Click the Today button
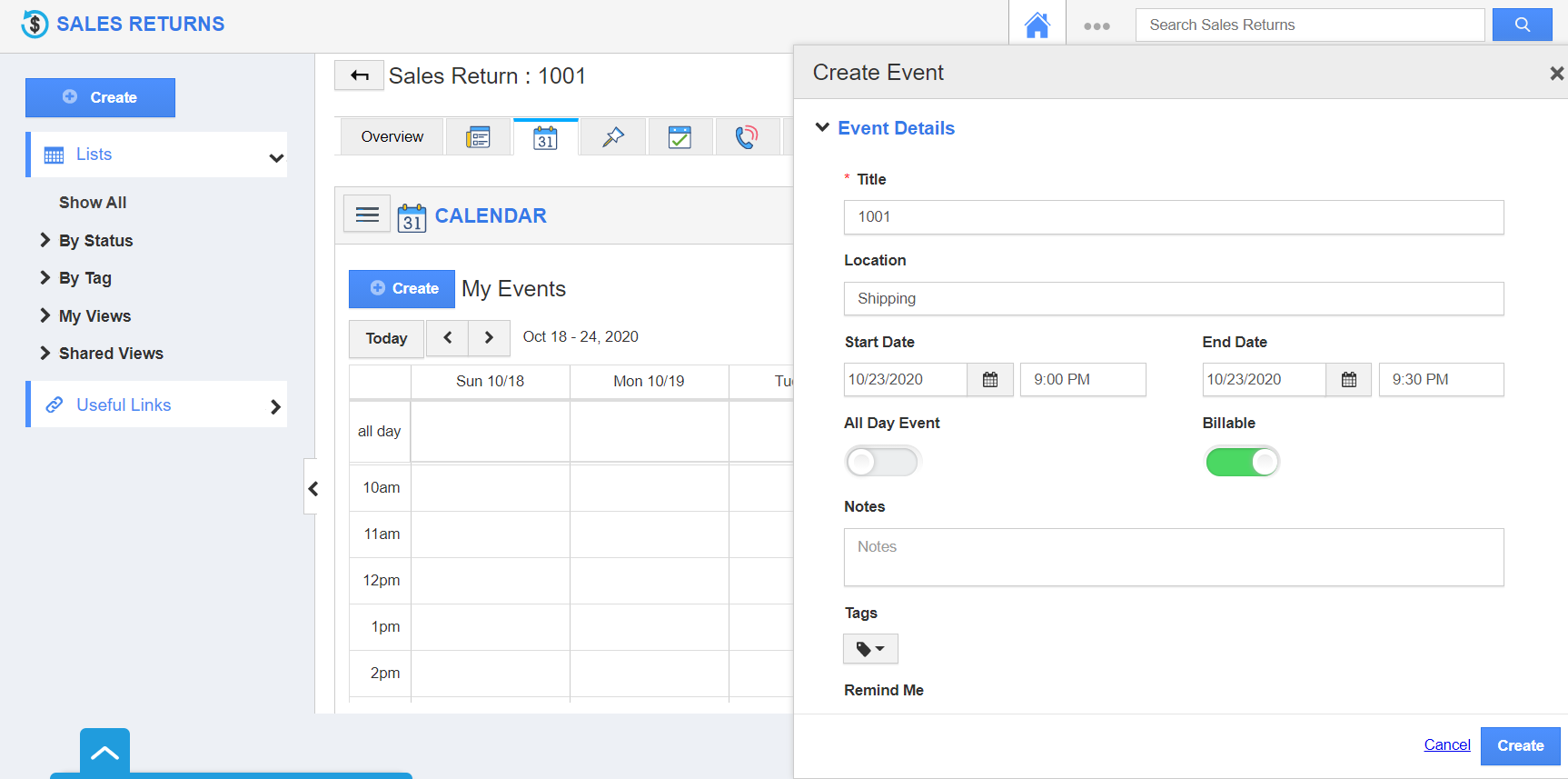 (386, 338)
